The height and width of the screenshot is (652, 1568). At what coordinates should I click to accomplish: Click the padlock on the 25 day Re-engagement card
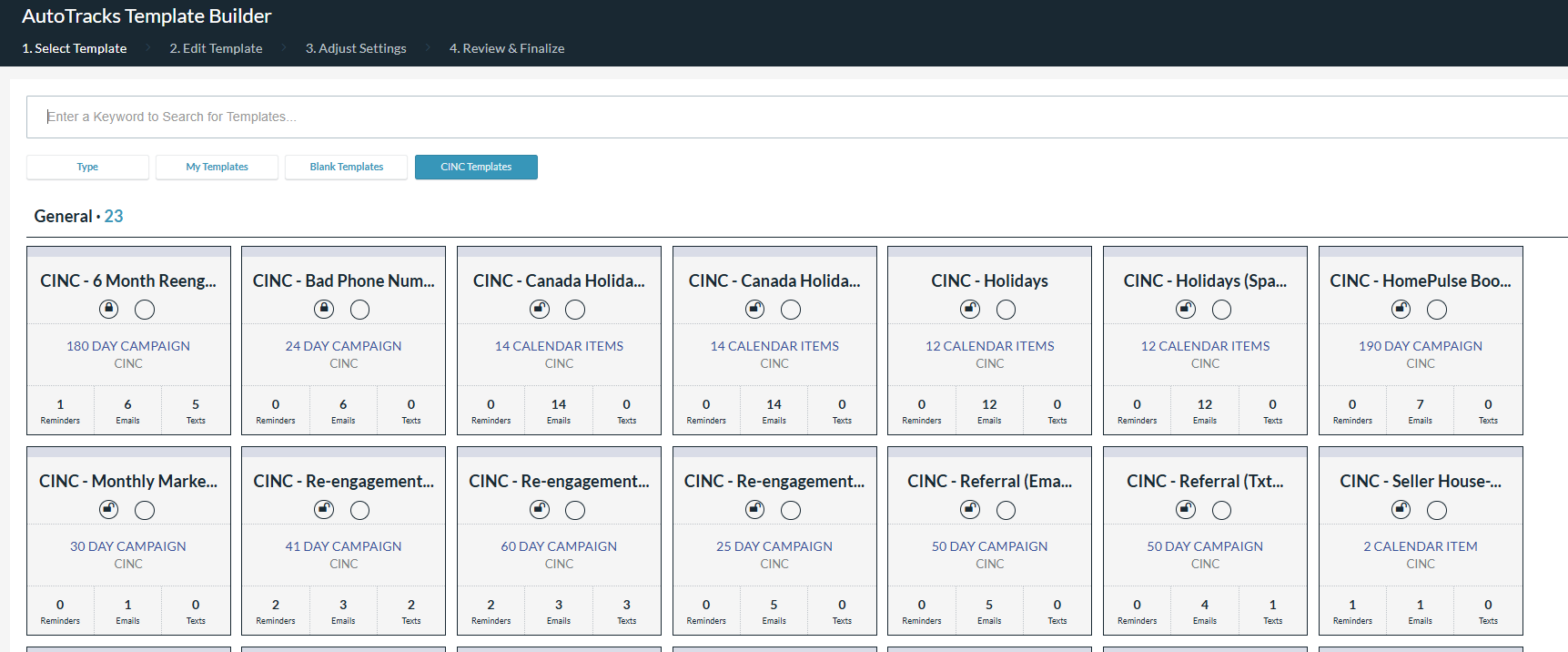(x=755, y=509)
